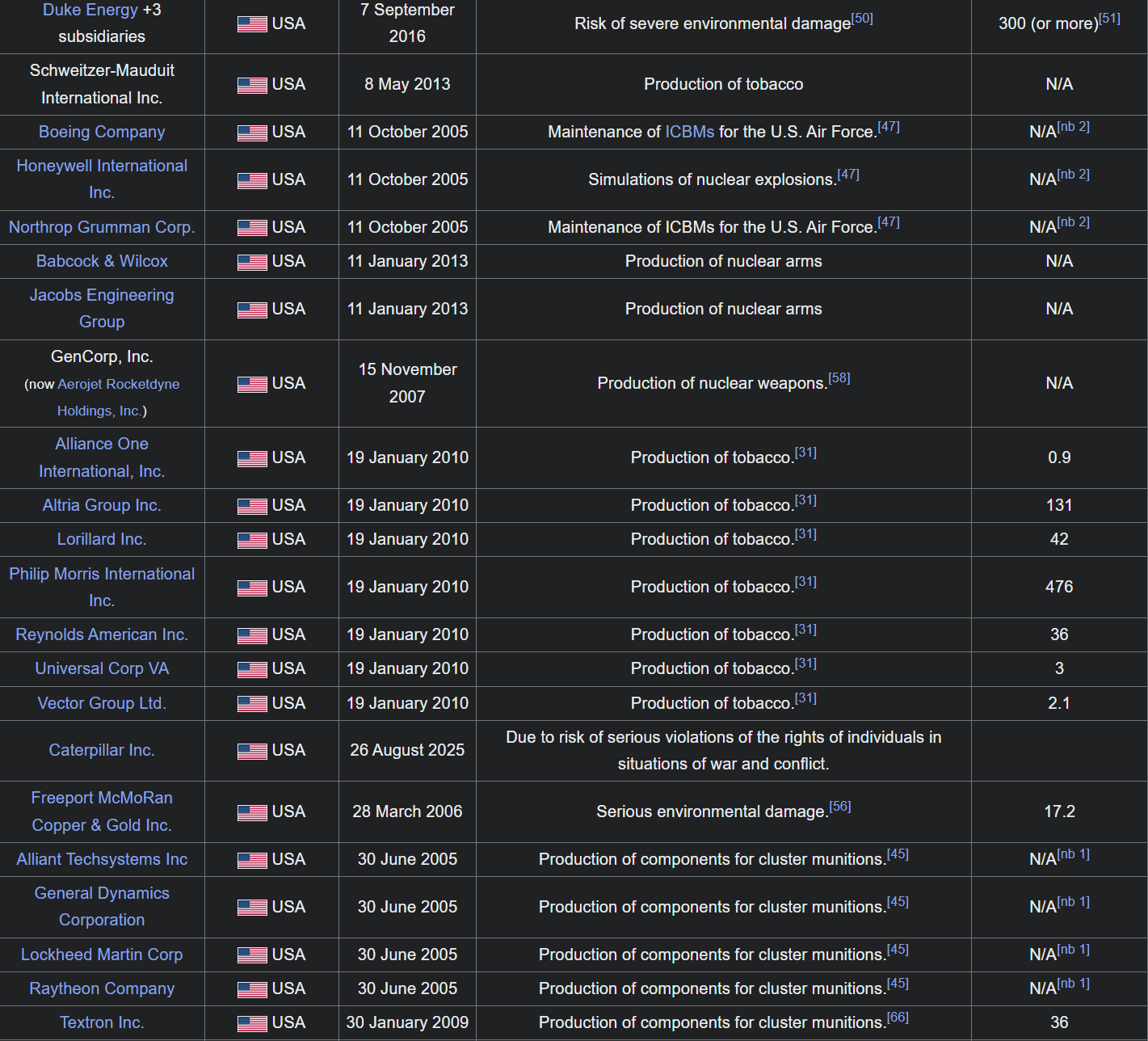Open the Jacobs Engineering Group link
This screenshot has height=1041, width=1148.
(102, 308)
